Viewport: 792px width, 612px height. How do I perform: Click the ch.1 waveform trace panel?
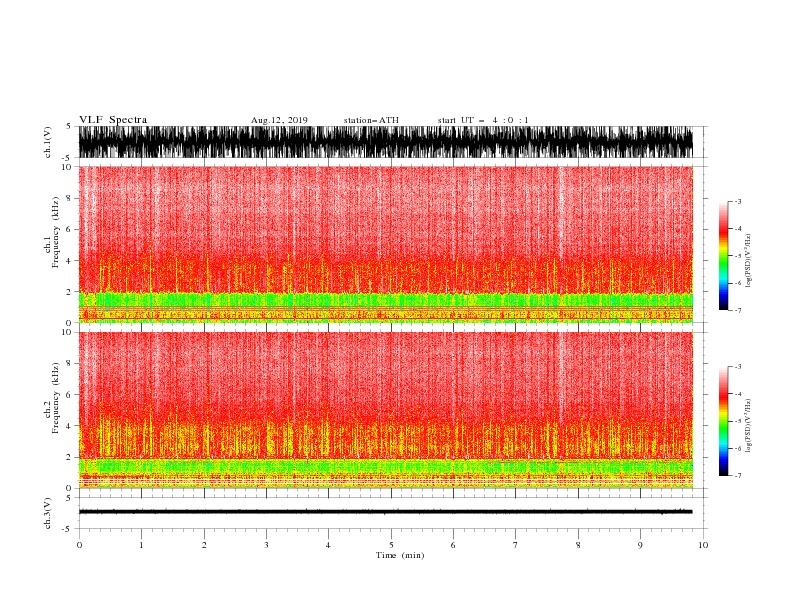(386, 142)
